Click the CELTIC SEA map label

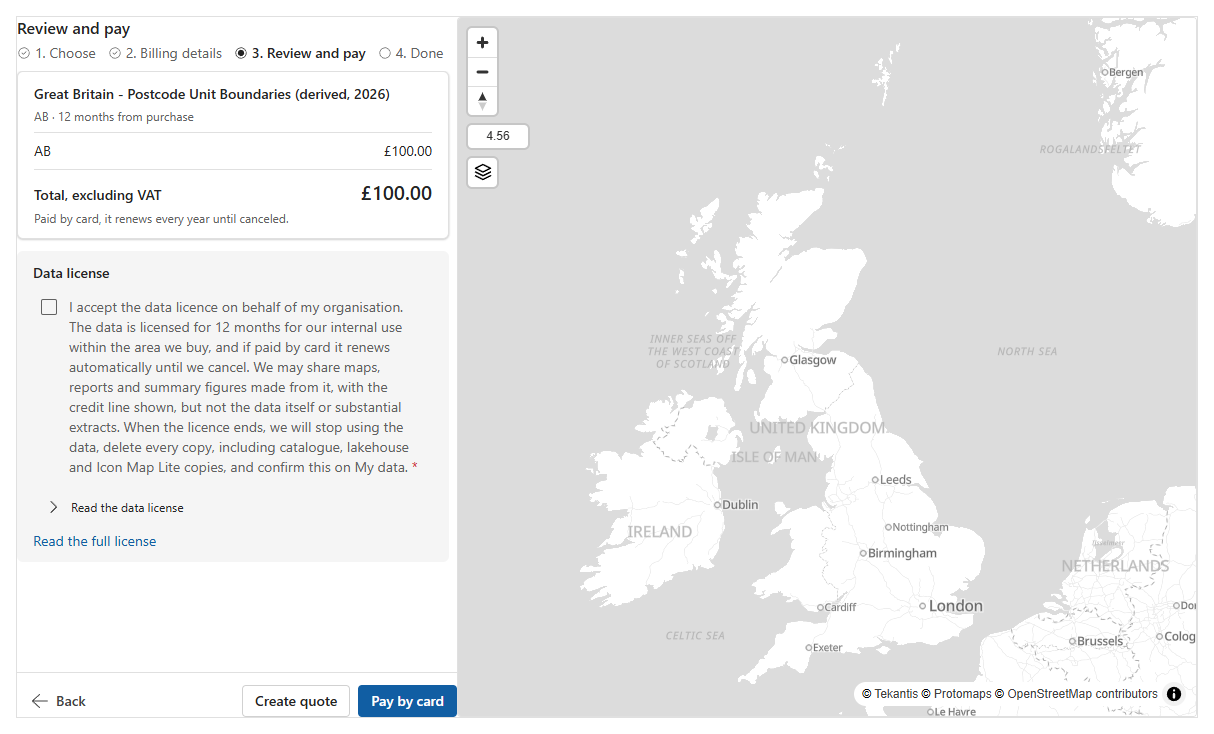click(695, 636)
